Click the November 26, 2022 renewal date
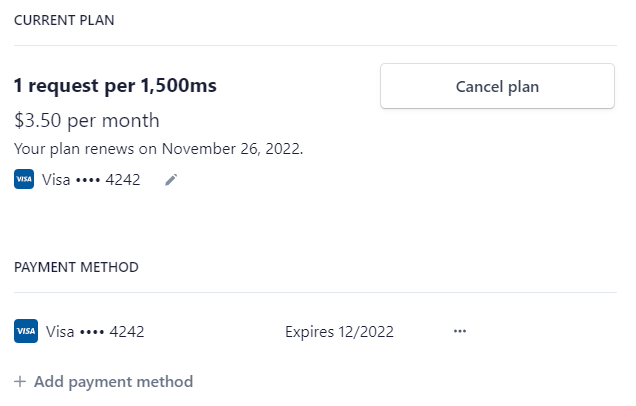 pos(232,149)
